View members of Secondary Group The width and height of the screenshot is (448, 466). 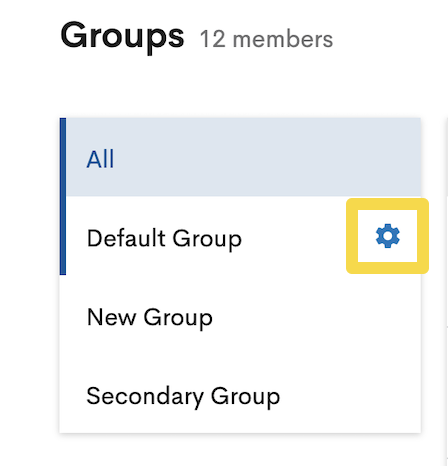click(240, 395)
